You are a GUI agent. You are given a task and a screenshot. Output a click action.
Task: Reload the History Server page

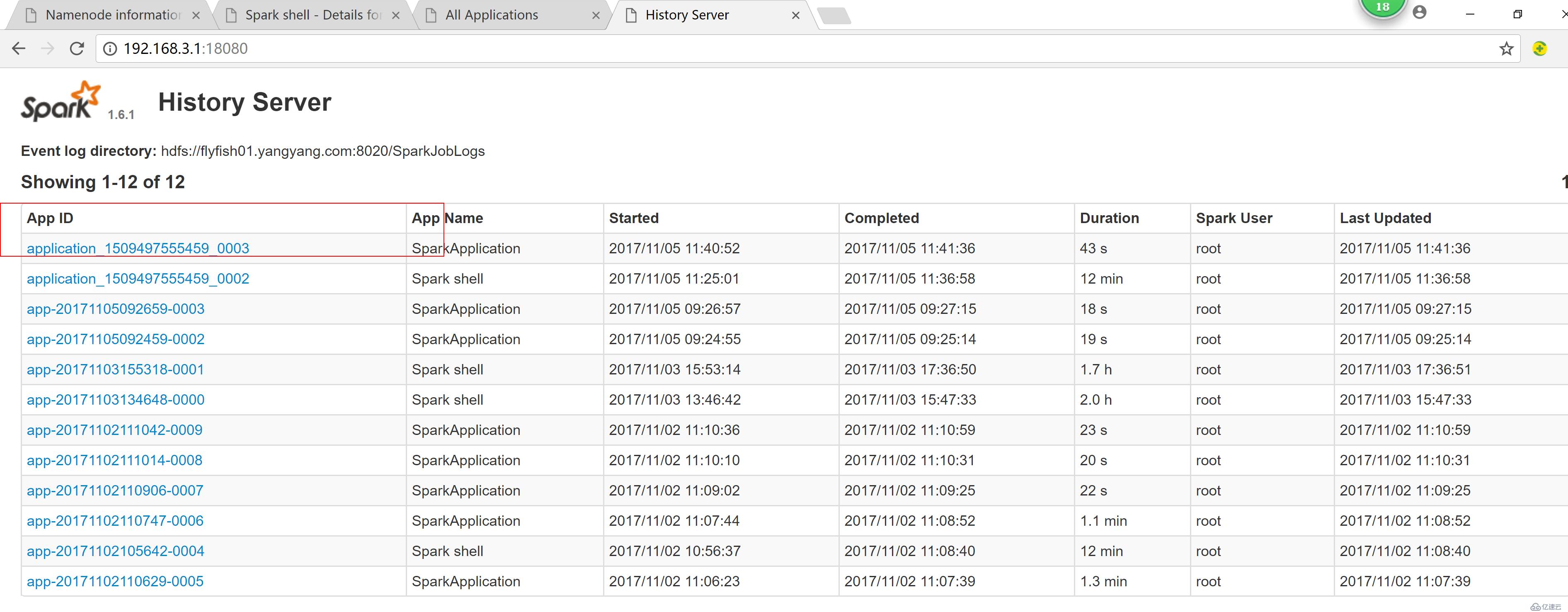tap(77, 49)
